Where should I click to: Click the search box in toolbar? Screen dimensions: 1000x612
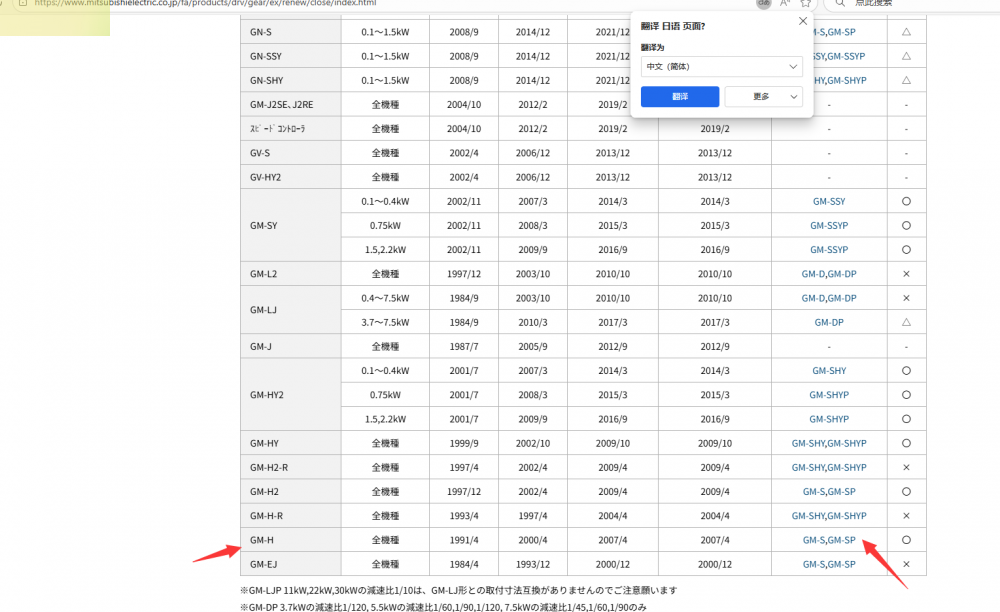click(x=900, y=3)
